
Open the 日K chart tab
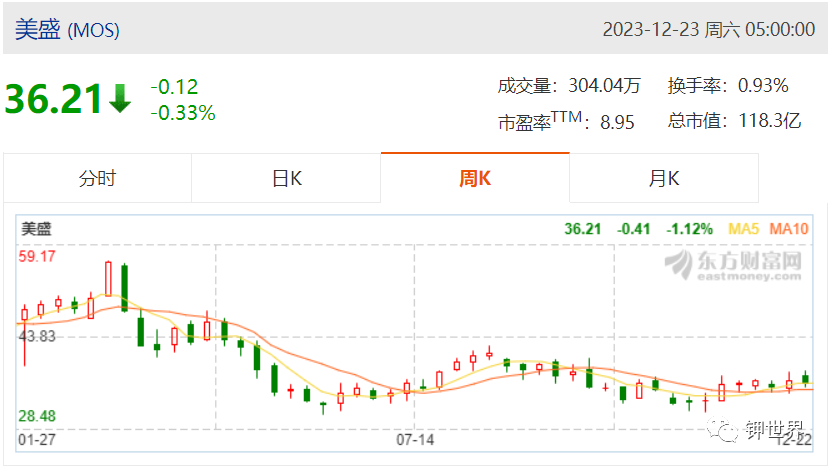pyautogui.click(x=286, y=178)
